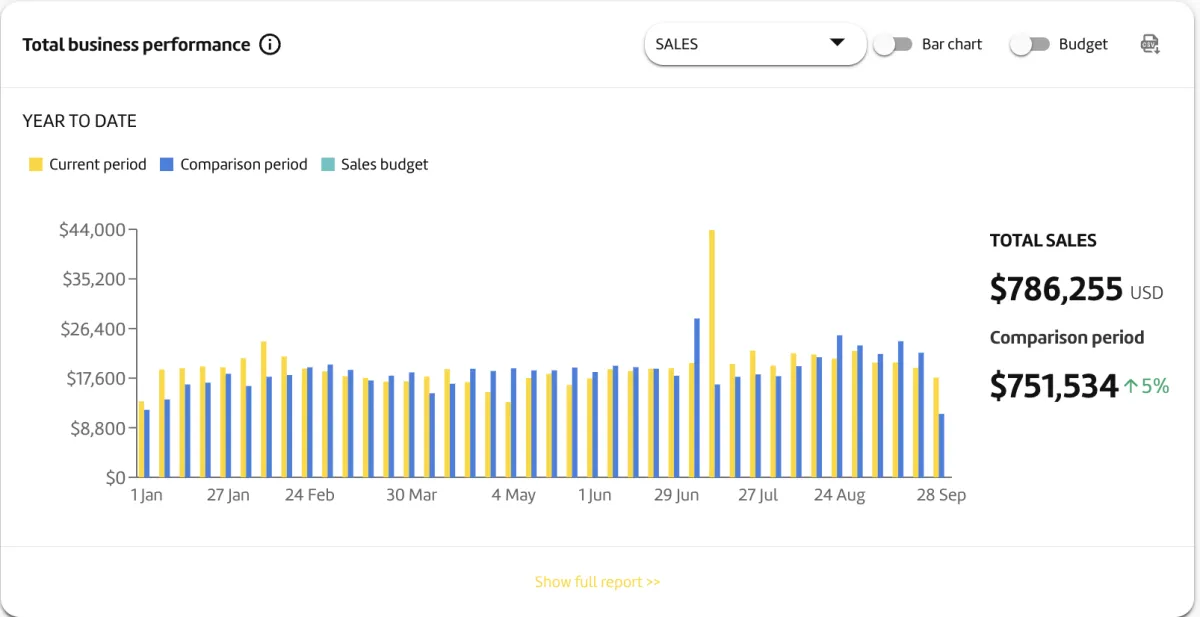1200x617 pixels.
Task: Click the green up-arrow next to 5%
Action: tap(1130, 386)
